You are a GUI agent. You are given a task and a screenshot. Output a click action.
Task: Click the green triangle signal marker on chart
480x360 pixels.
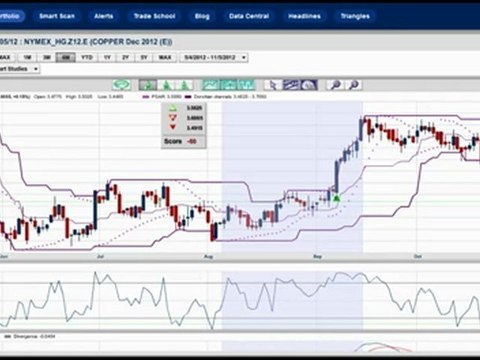(x=337, y=199)
